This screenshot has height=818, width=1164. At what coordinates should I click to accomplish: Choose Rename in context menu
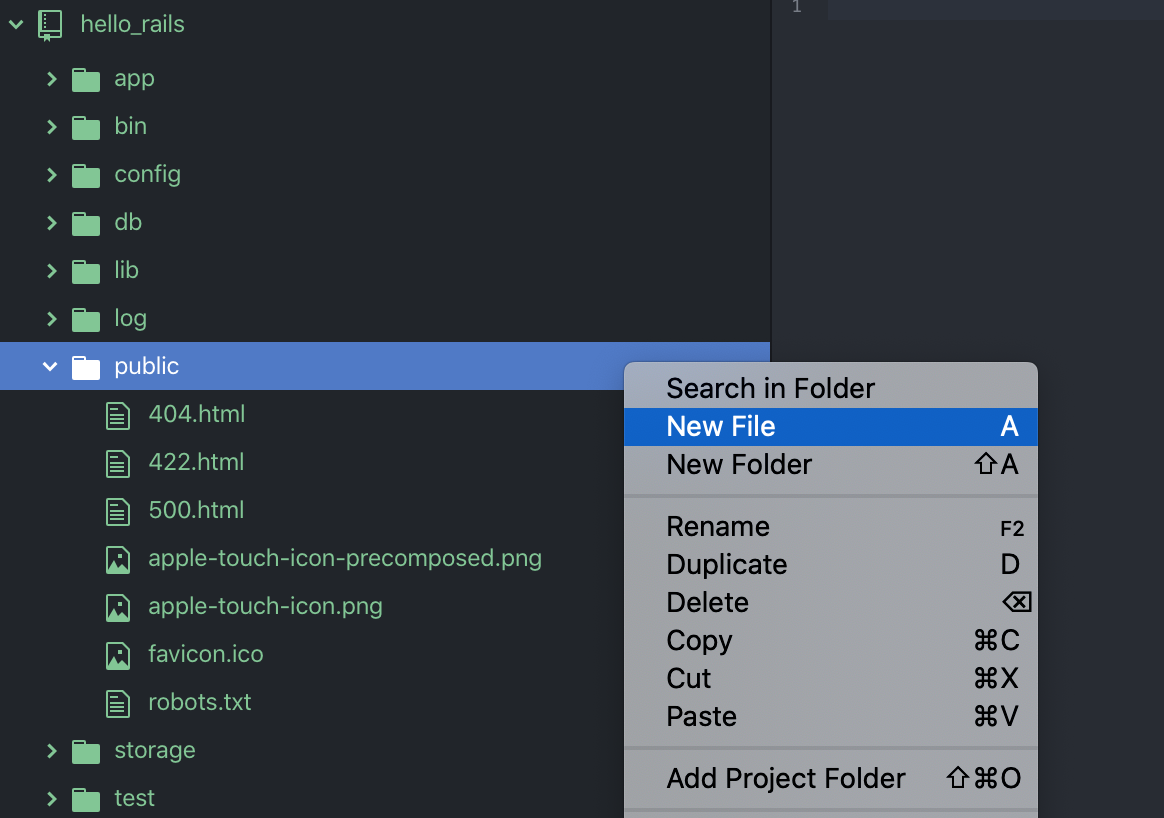pyautogui.click(x=831, y=526)
